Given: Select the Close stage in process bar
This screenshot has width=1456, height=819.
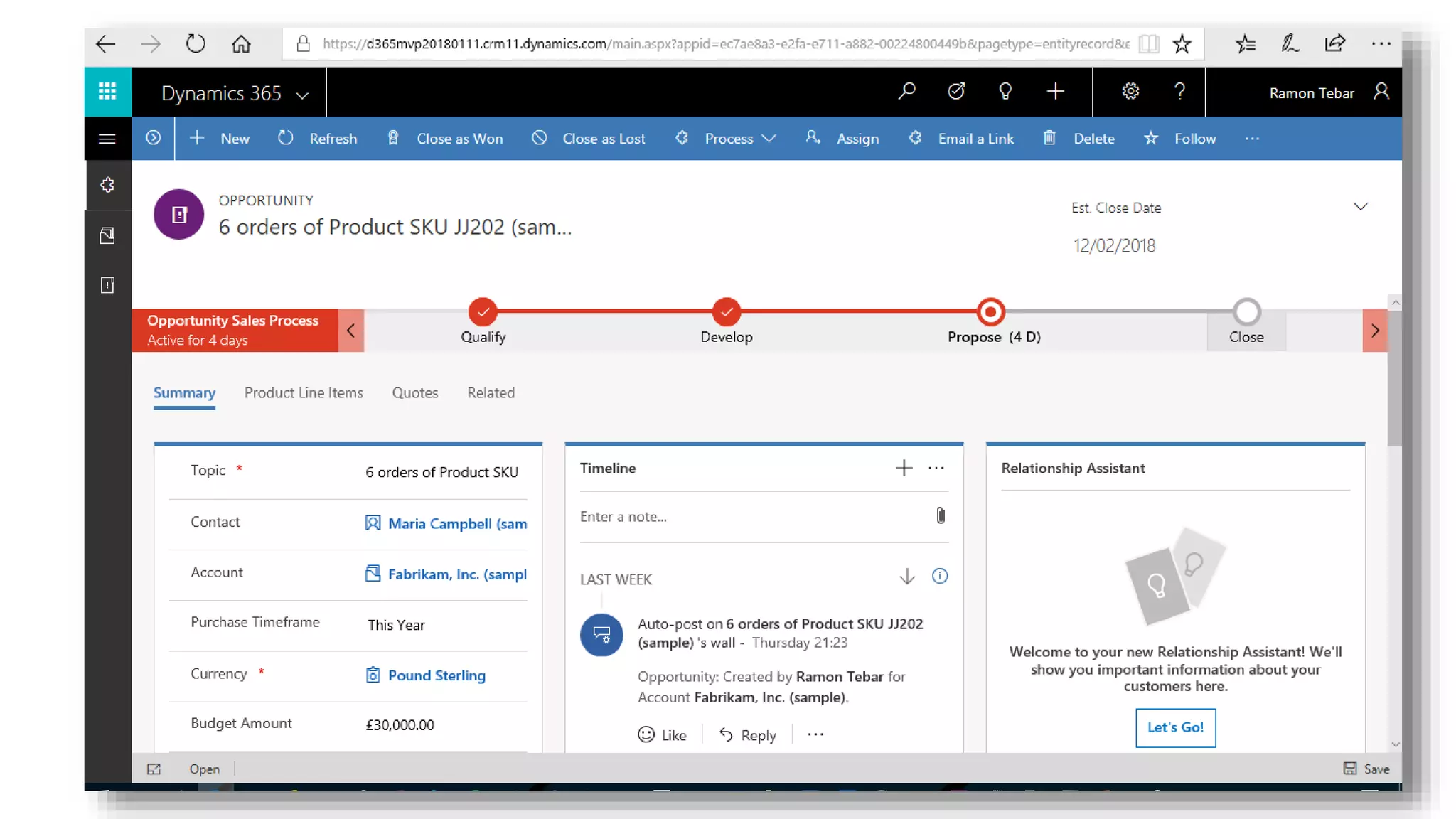Looking at the screenshot, I should 1246,313.
